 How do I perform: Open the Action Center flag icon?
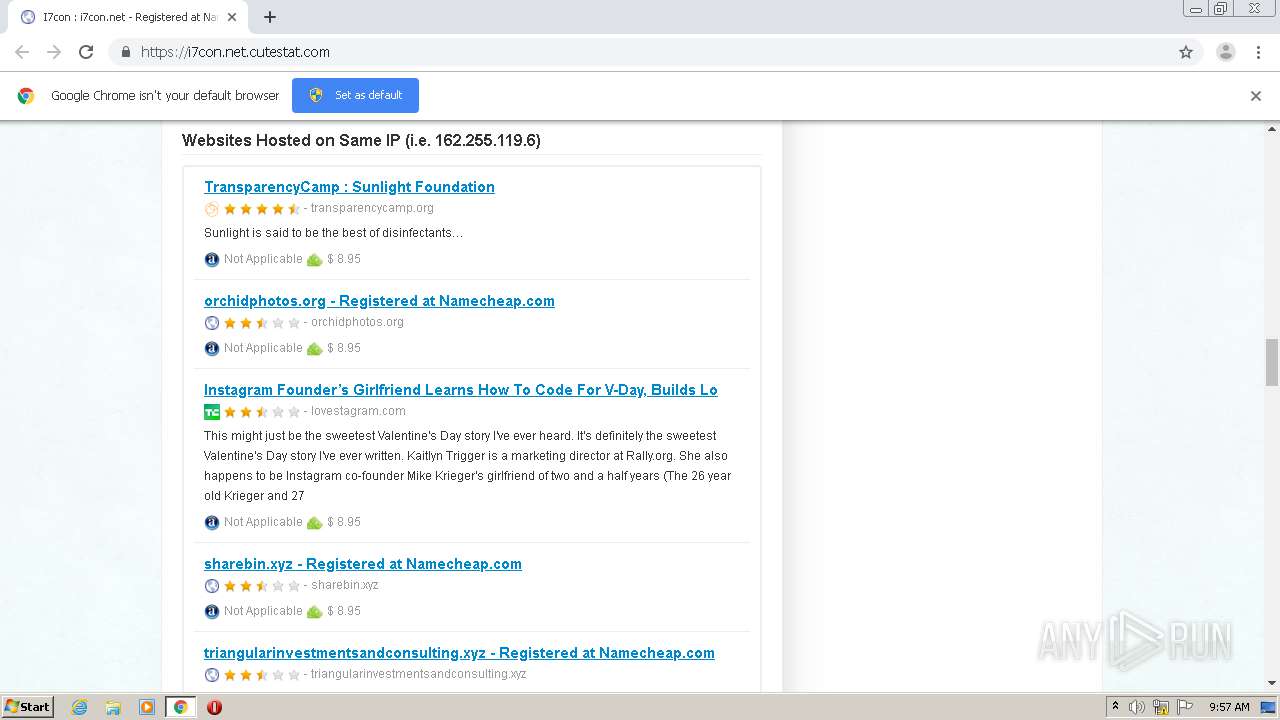click(1185, 707)
